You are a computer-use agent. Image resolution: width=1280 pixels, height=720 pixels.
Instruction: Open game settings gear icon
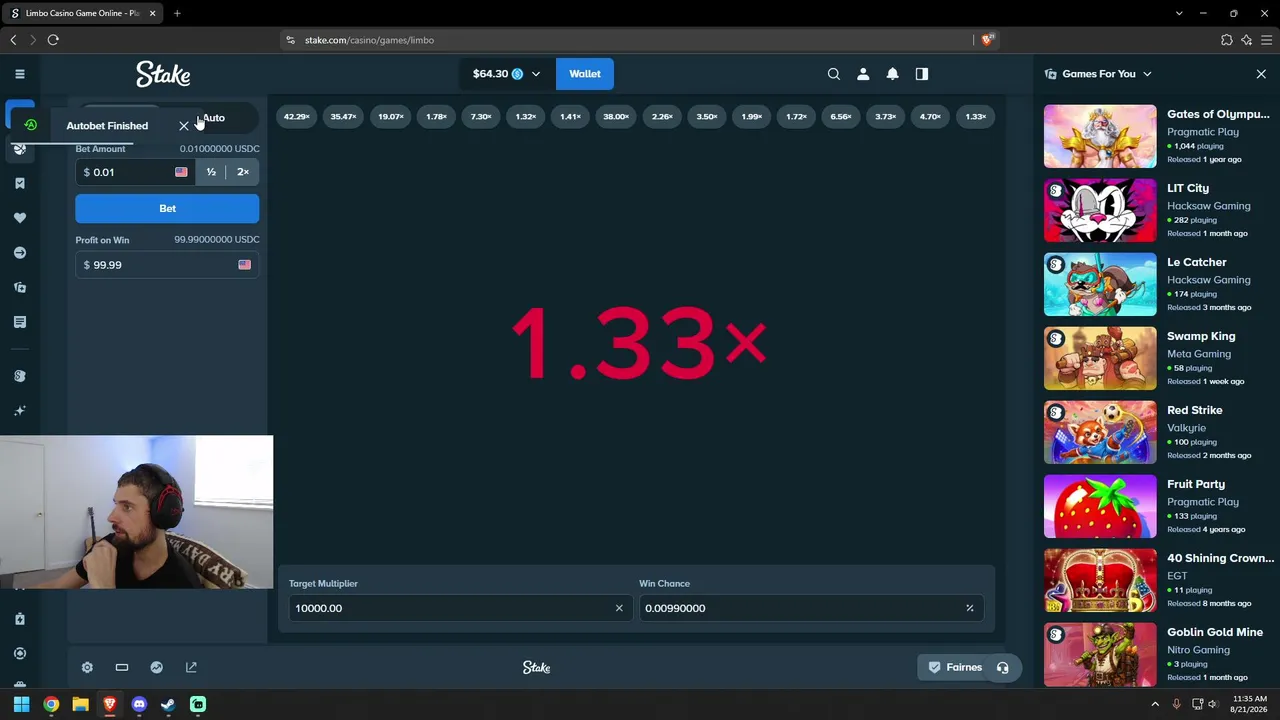(87, 667)
